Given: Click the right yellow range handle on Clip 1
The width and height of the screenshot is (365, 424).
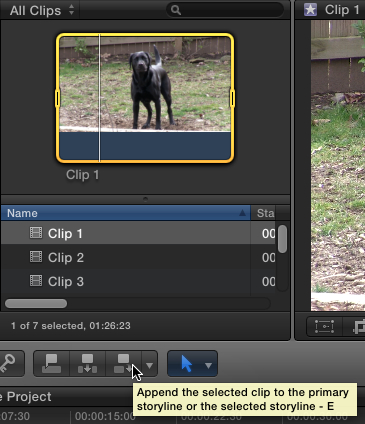Looking at the screenshot, I should pos(232,99).
